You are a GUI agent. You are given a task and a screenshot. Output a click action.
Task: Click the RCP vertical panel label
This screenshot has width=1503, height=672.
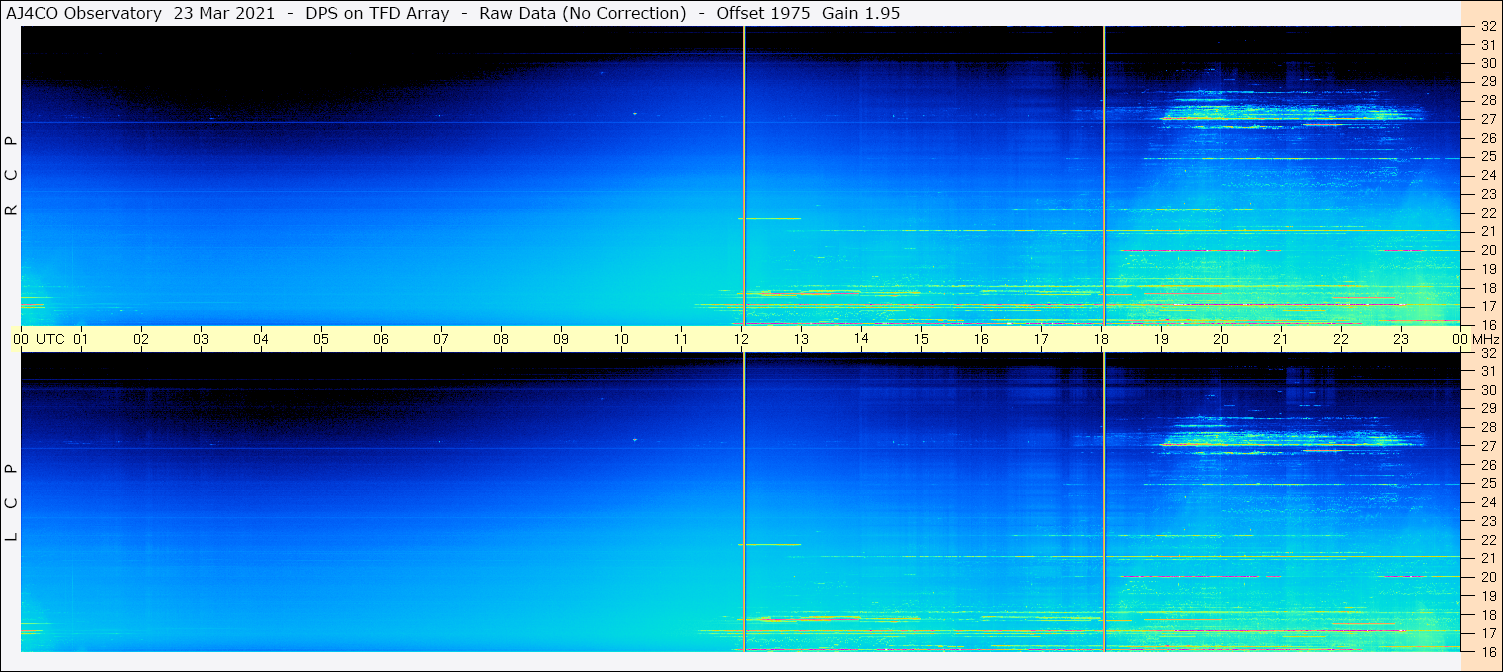pos(11,175)
